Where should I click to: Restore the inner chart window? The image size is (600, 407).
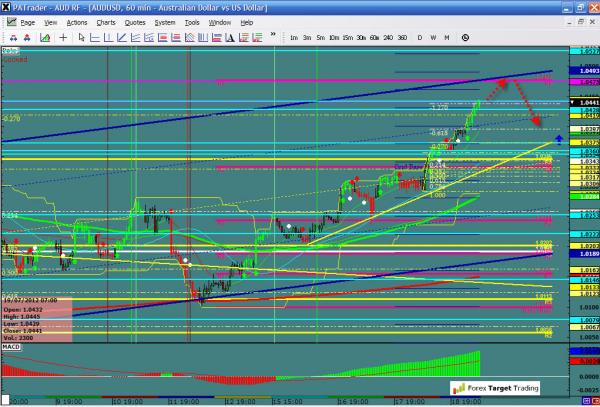click(581, 22)
